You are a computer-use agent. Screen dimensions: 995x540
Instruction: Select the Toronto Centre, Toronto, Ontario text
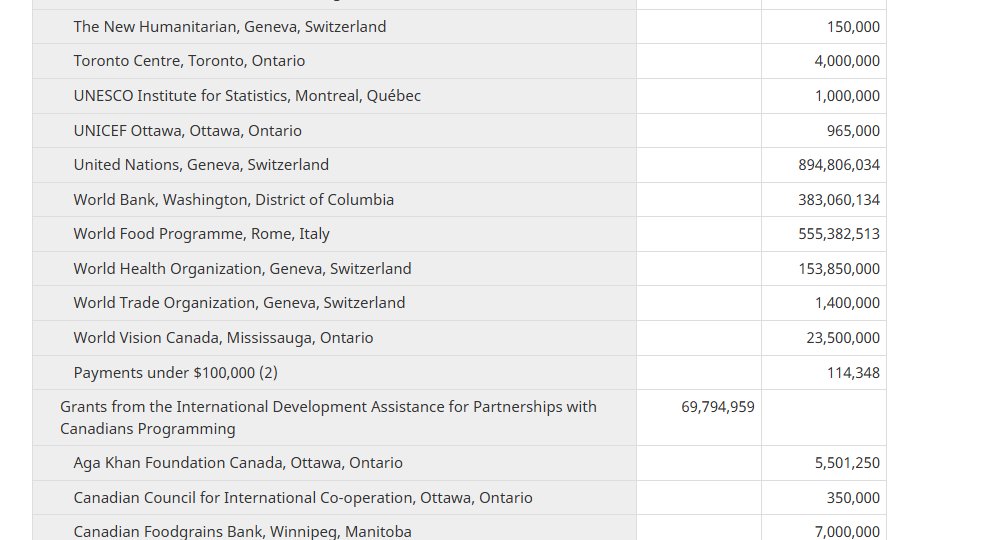pyautogui.click(x=189, y=61)
